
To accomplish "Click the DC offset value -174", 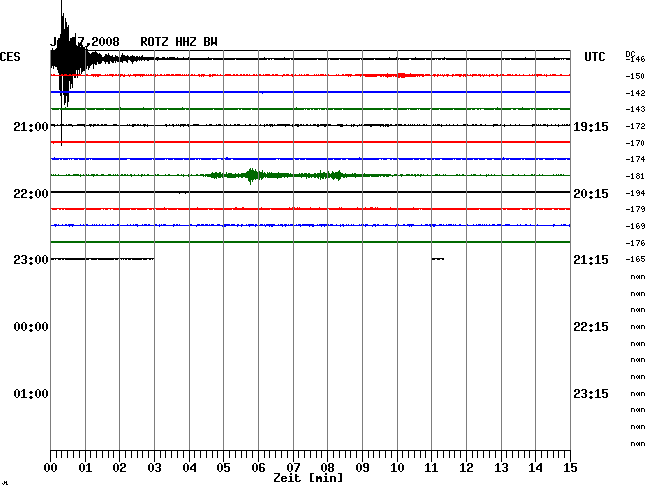I will [x=635, y=159].
